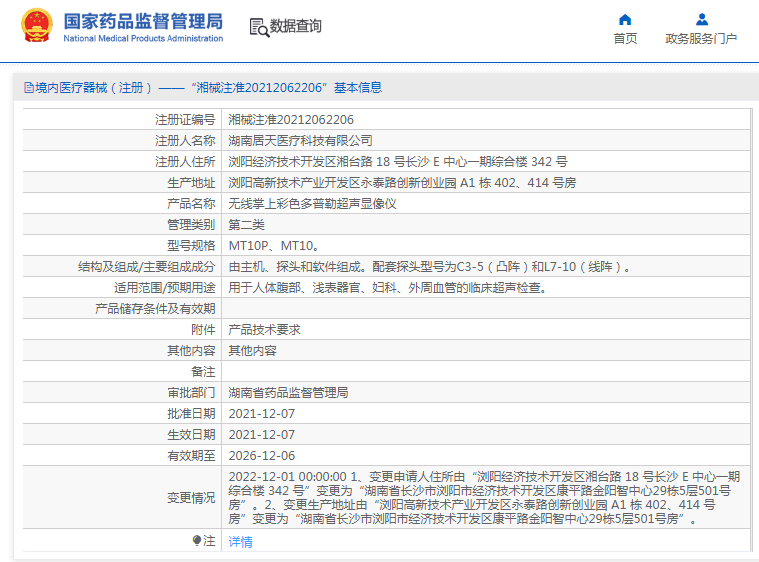Open the 数据查询 search icon

coord(259,27)
